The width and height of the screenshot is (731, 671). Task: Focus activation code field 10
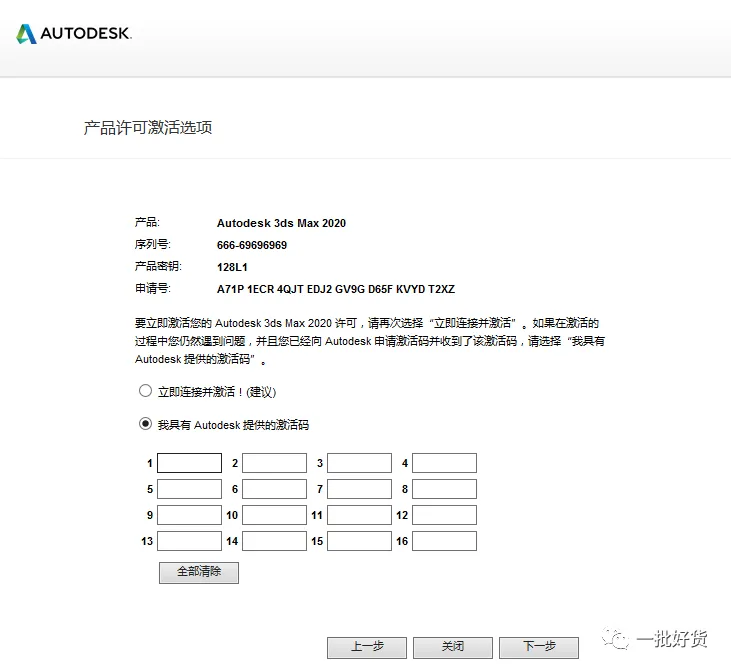tap(275, 515)
